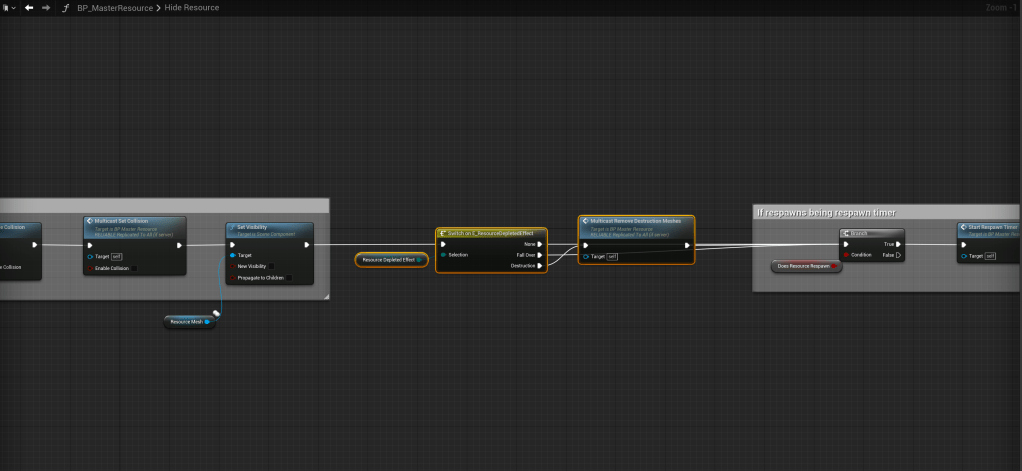
Task: Click the Resource Depleted Effect output pin
Action: [x=420, y=260]
